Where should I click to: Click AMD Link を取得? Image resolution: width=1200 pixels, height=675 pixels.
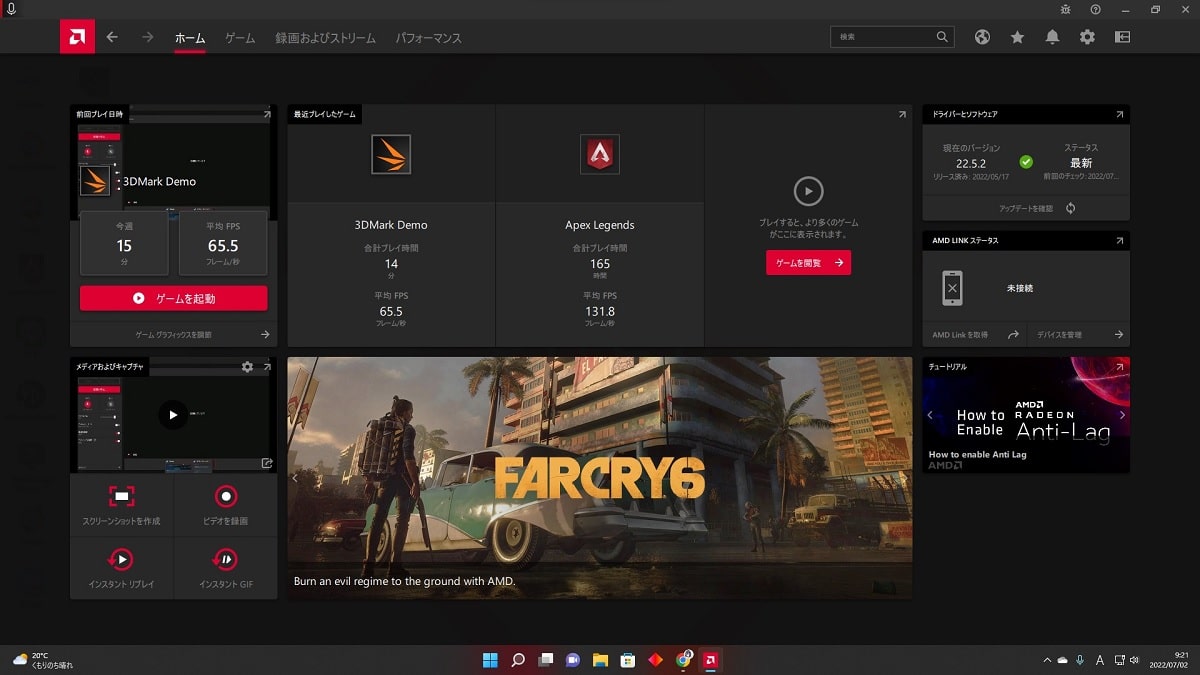[960, 335]
